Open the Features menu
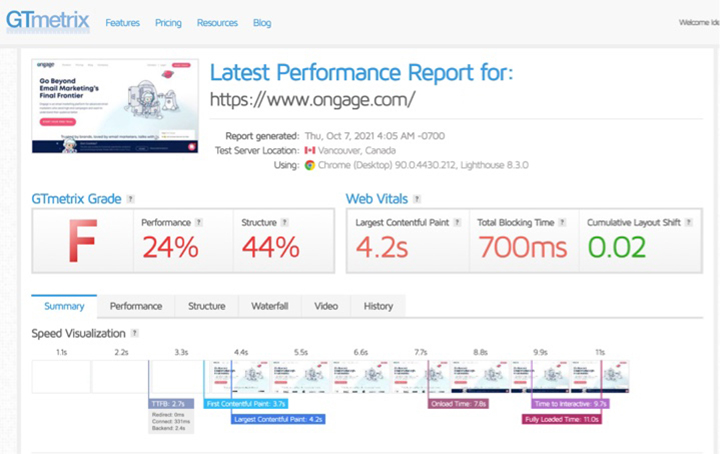The height and width of the screenshot is (454, 720). tap(123, 22)
